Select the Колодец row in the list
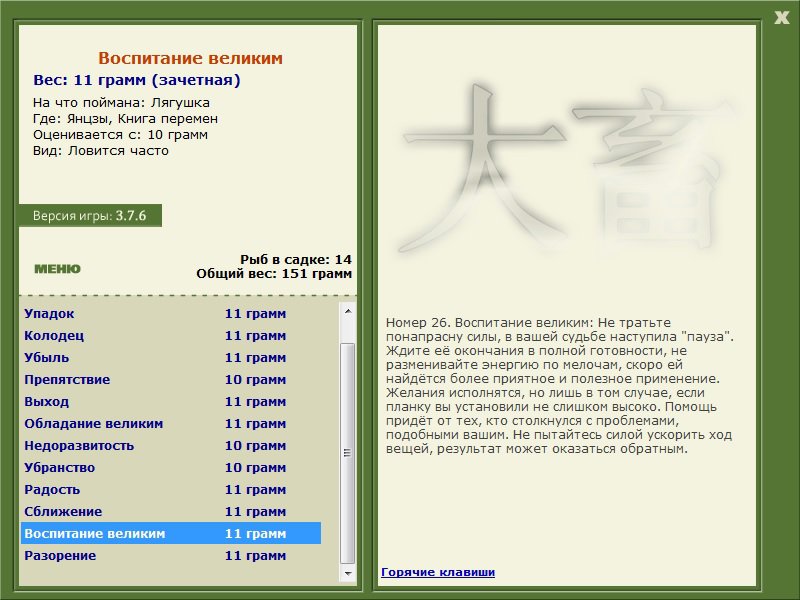Viewport: 800px width, 600px height. 170,335
